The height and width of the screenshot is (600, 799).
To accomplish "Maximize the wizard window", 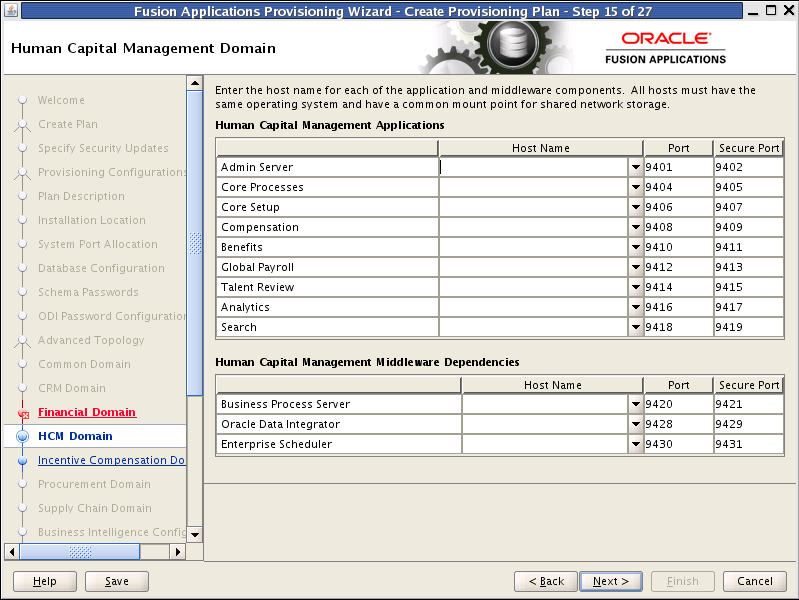I will coord(771,10).
